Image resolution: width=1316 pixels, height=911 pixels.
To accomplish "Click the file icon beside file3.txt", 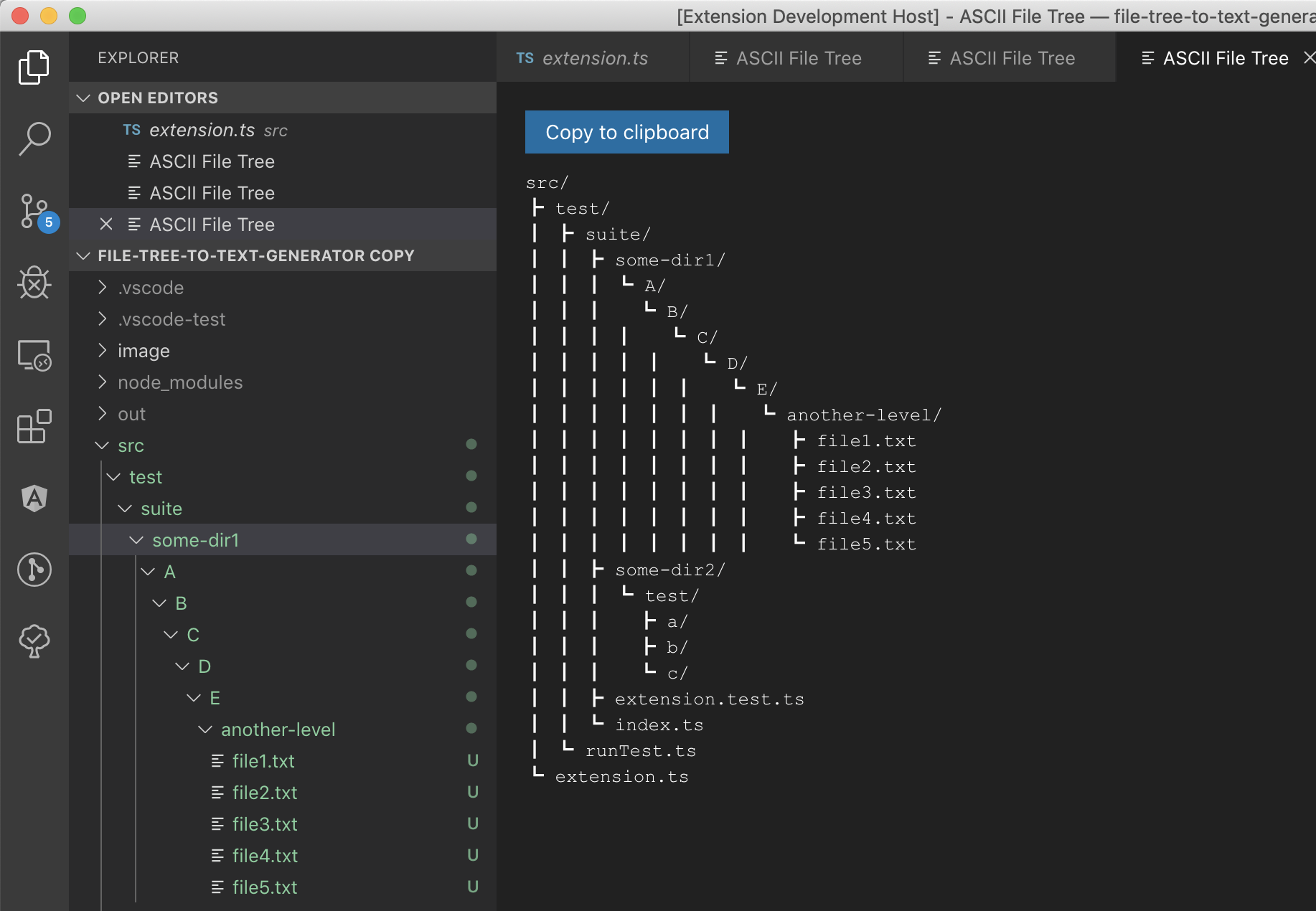I will pyautogui.click(x=217, y=824).
